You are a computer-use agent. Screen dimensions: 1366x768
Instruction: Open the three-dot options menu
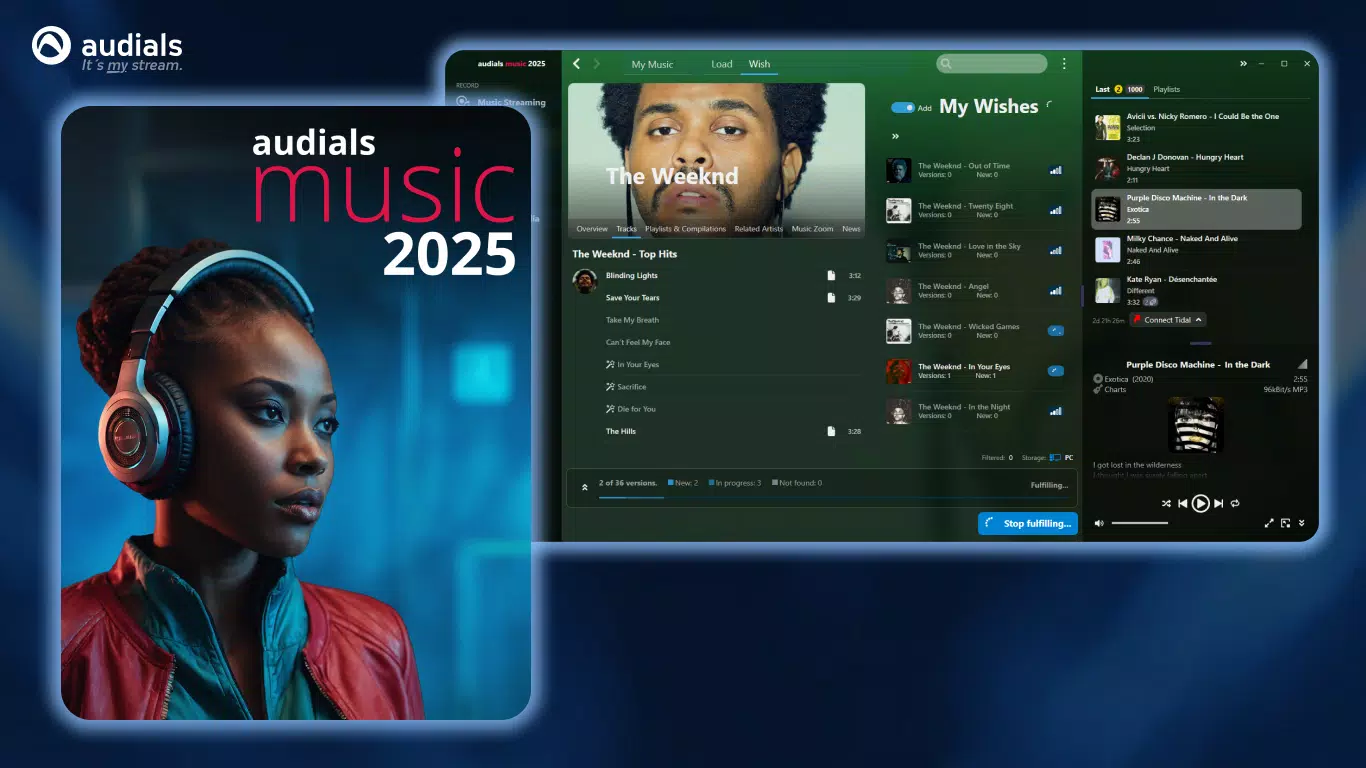coord(1064,64)
